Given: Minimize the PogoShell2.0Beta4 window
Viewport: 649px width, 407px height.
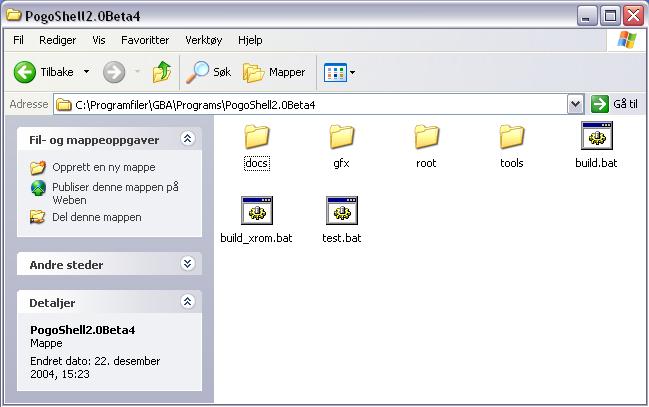Looking at the screenshot, I should 587,16.
